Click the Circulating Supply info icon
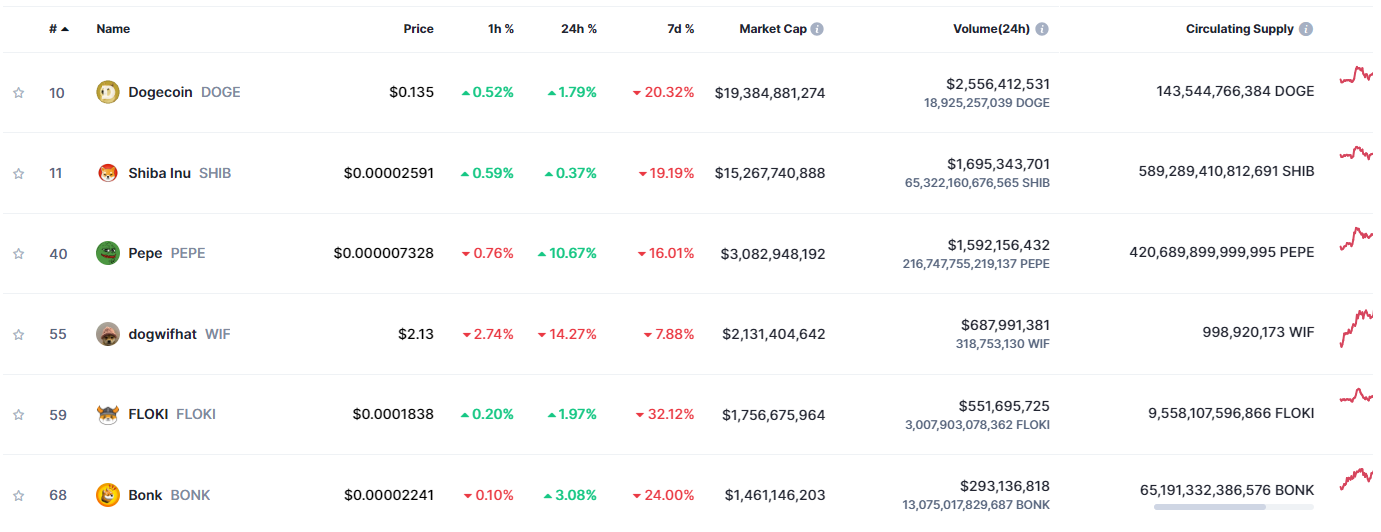 1306,29
